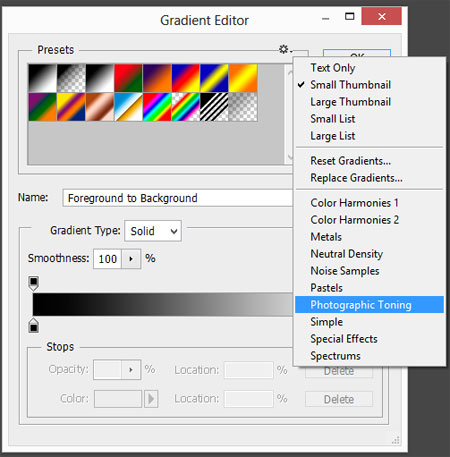Click the stop Color swatch box
This screenshot has width=450, height=457.
(118, 399)
